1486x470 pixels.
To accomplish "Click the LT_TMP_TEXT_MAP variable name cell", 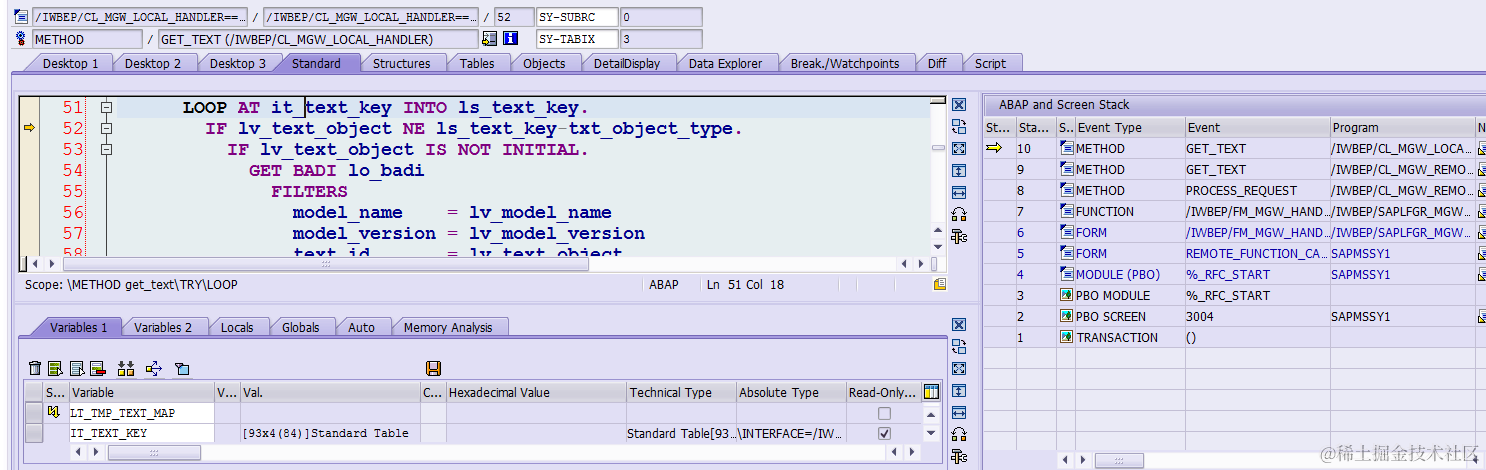I will point(140,413).
